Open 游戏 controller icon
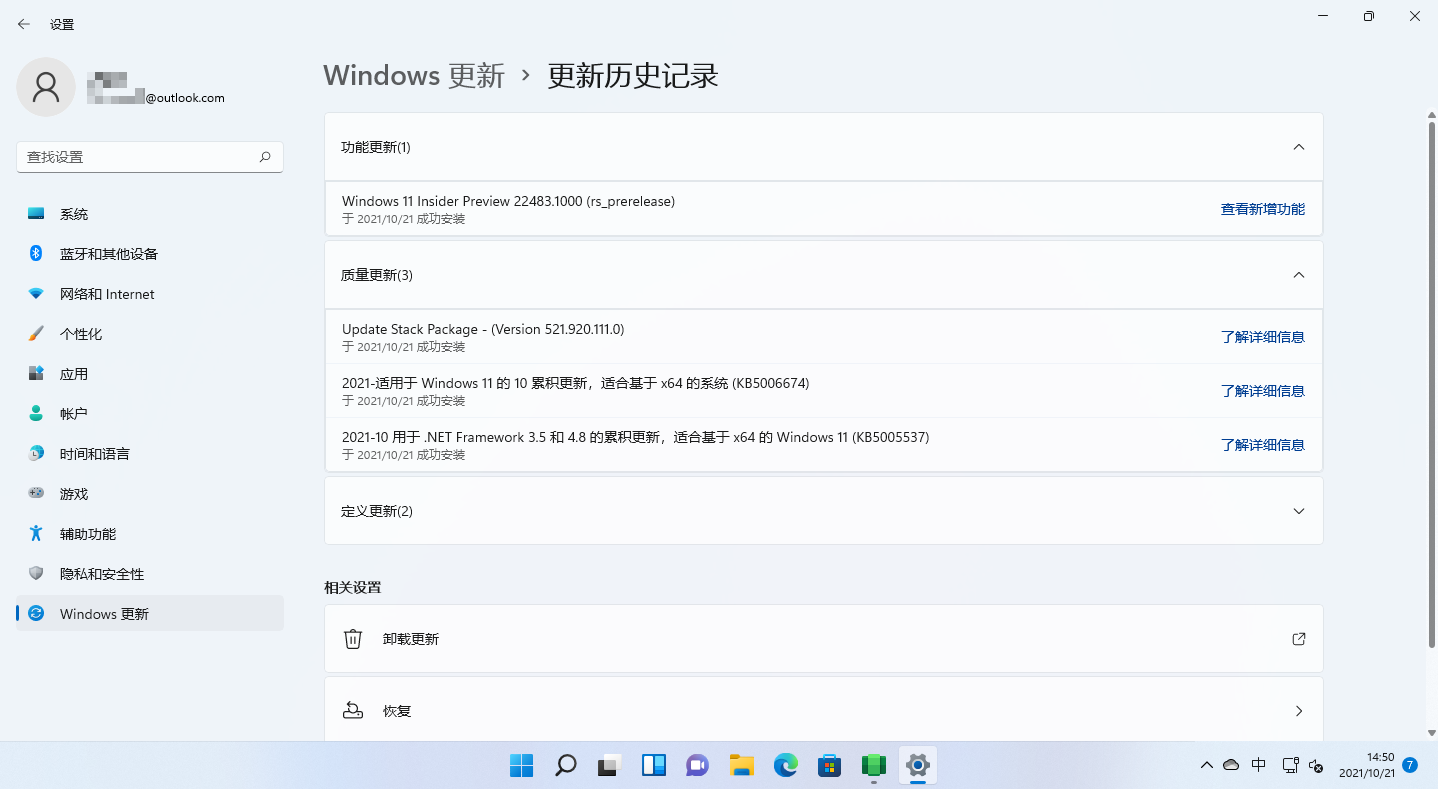Viewport: 1438px width, 789px height. [36, 494]
